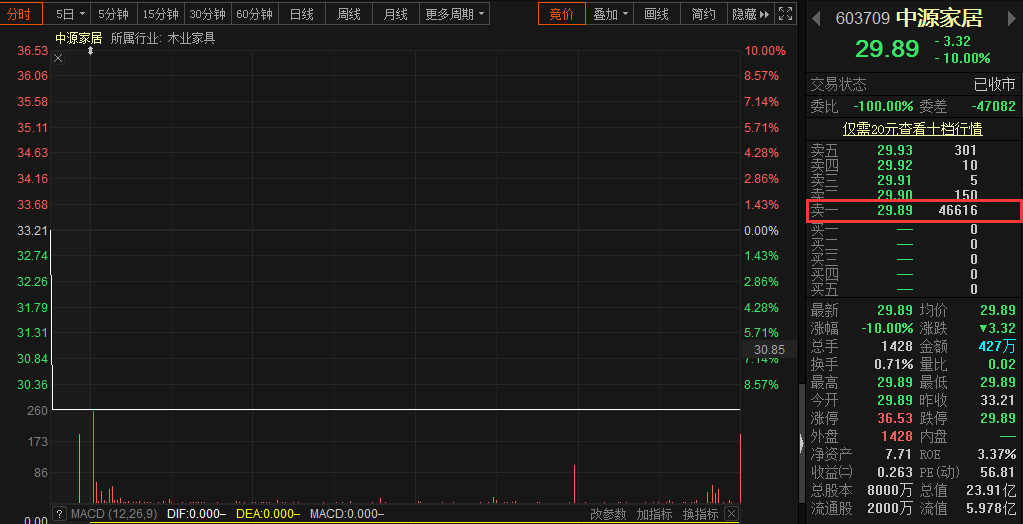Click 卖三 price 29.91
Viewport: 1023px width, 524px height.
[x=894, y=181]
